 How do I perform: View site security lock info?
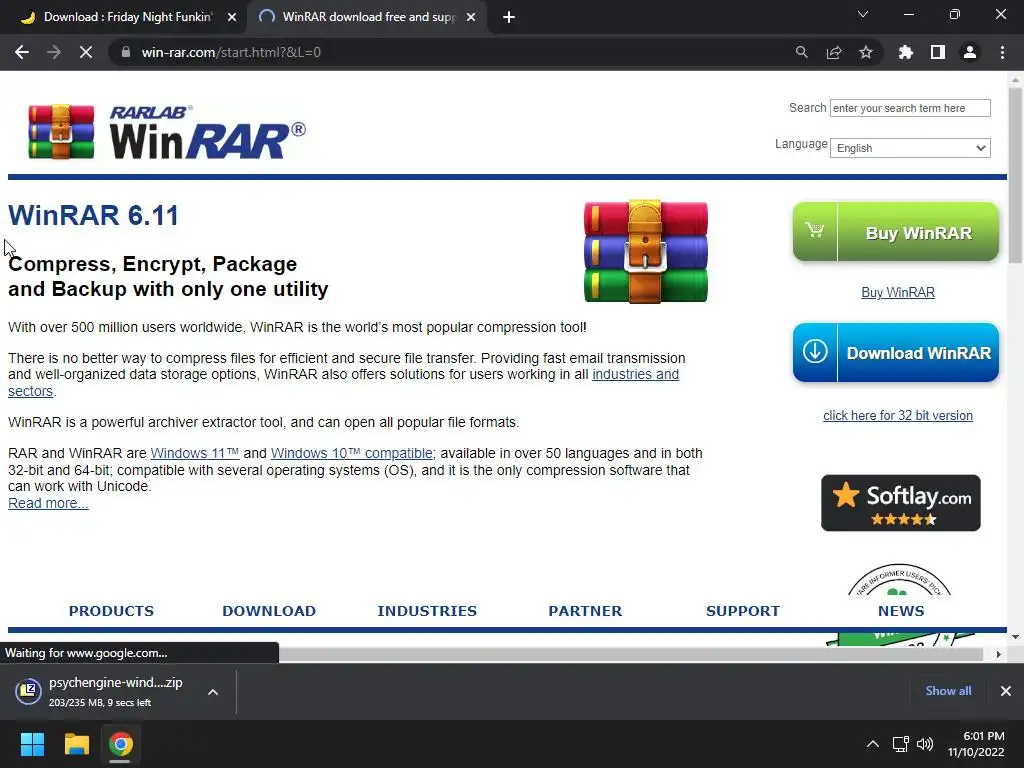[x=125, y=52]
